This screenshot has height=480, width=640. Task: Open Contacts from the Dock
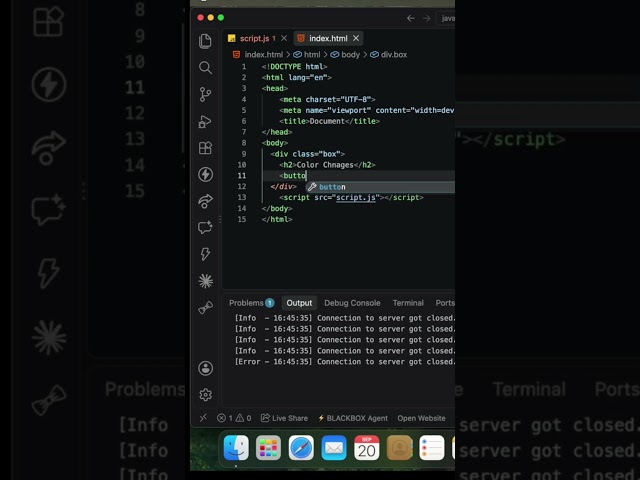click(399, 447)
